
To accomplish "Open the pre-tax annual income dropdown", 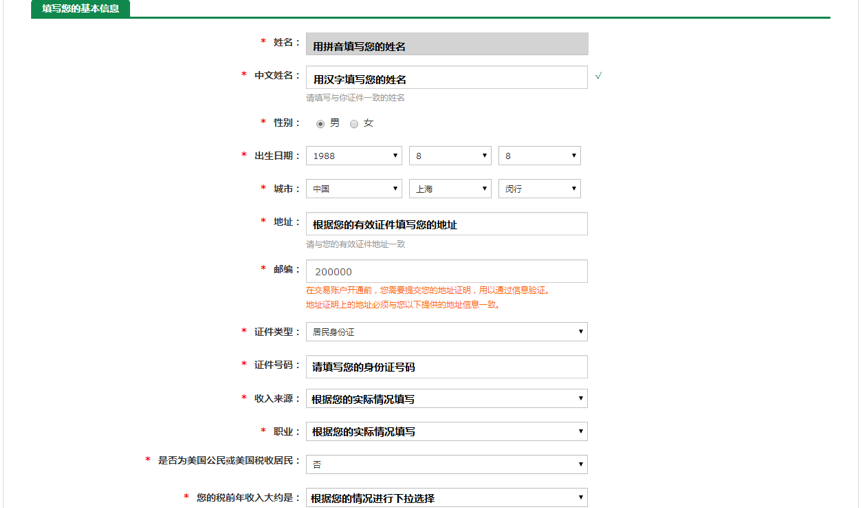I will click(447, 498).
